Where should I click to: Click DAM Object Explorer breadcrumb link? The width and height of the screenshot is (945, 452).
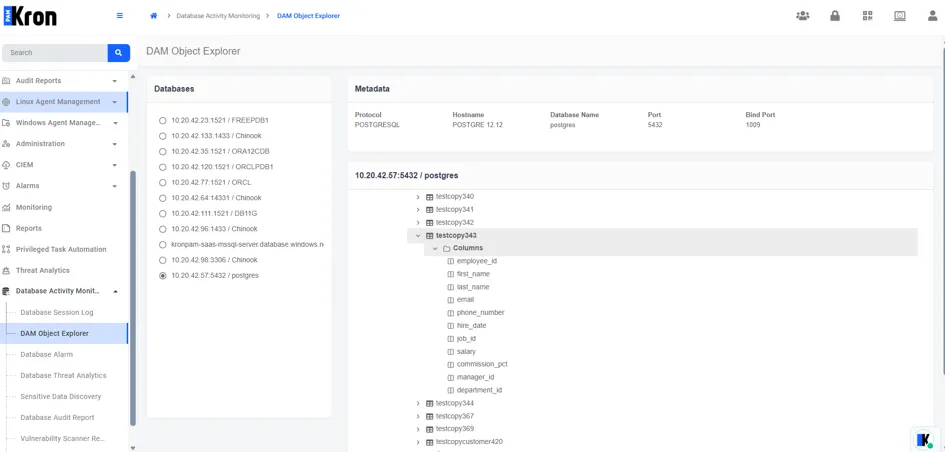click(309, 16)
